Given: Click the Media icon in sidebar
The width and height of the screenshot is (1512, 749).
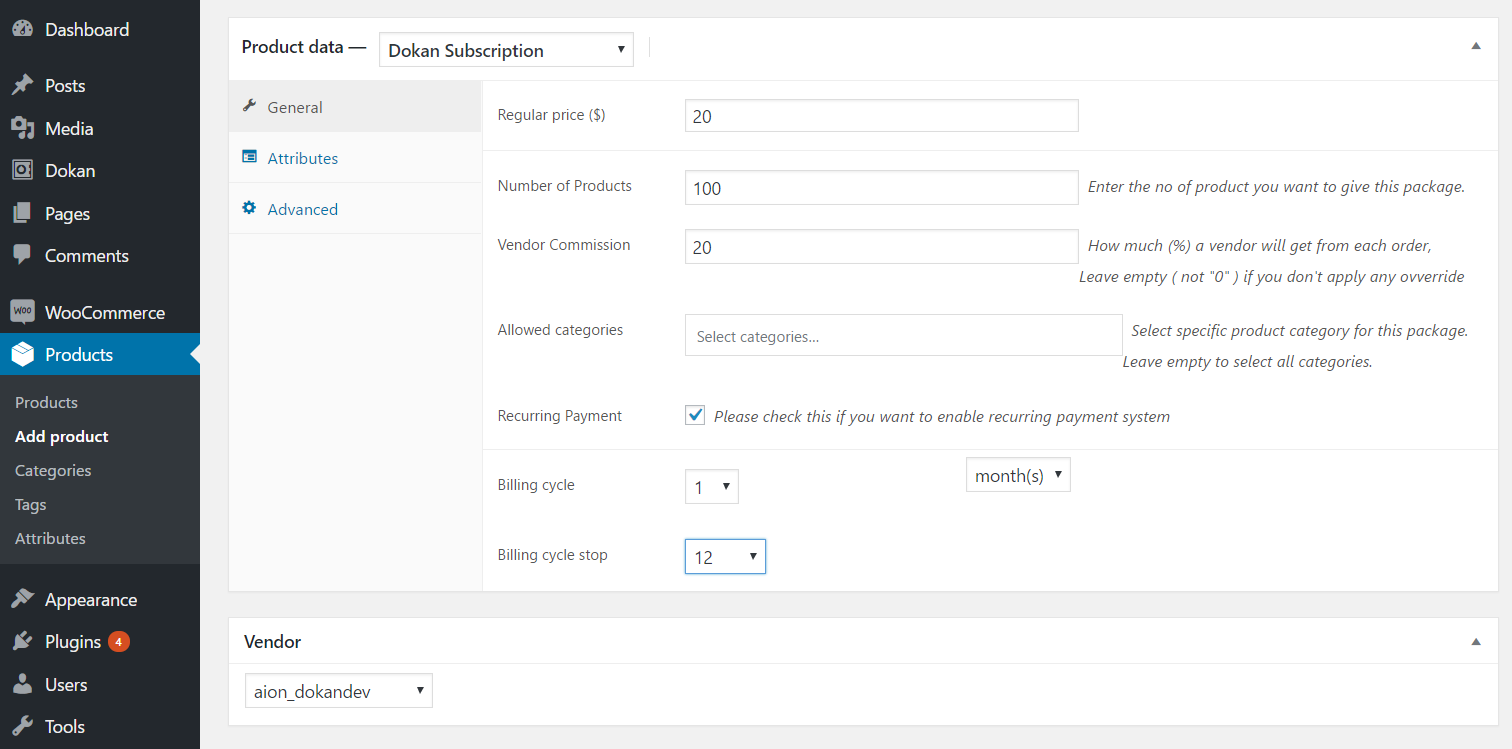Looking at the screenshot, I should coord(22,128).
